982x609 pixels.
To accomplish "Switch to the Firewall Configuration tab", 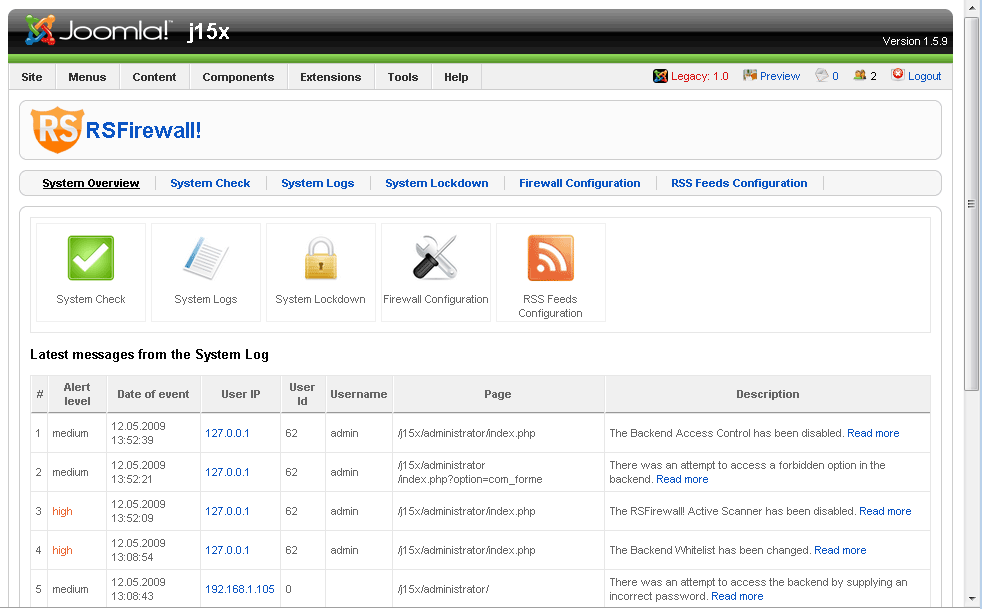I will click(x=579, y=183).
